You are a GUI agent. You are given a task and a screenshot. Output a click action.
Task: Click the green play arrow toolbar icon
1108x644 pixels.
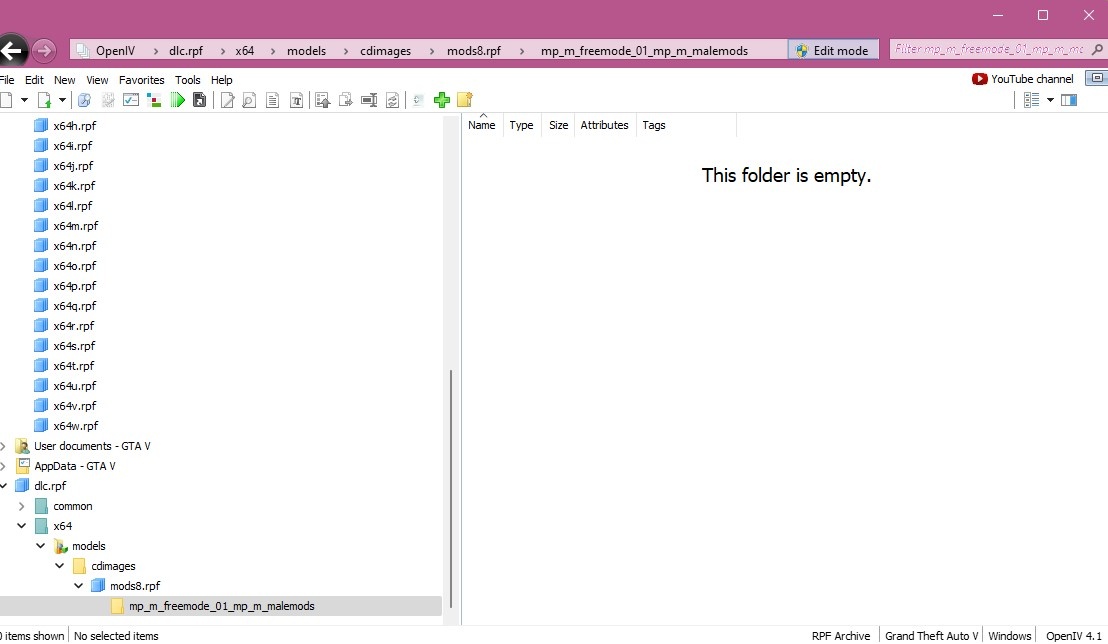[177, 100]
